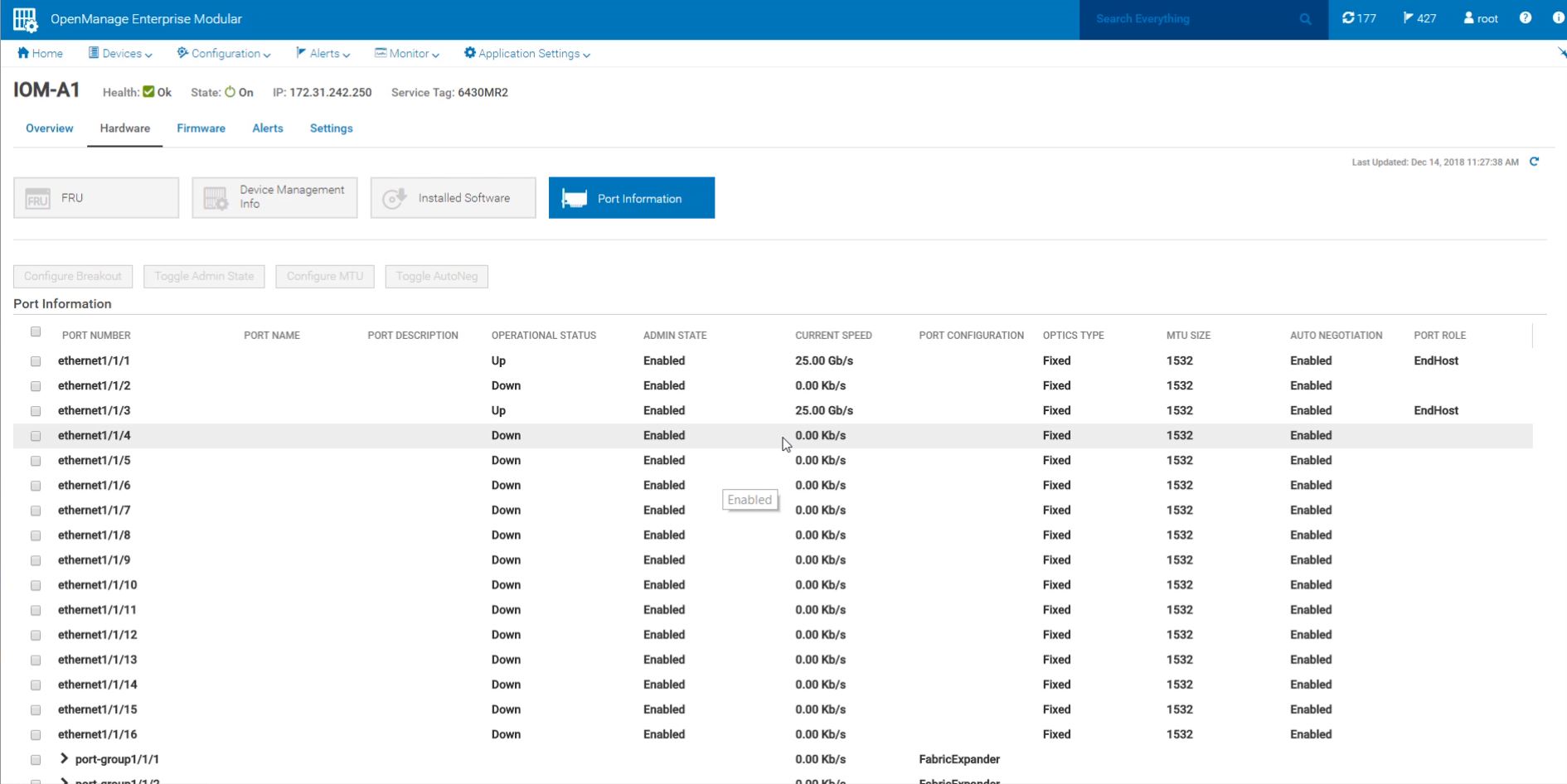Screen dimensions: 1567x784
Task: Open the jobs refresh counter showing 177
Action: click(x=1359, y=18)
